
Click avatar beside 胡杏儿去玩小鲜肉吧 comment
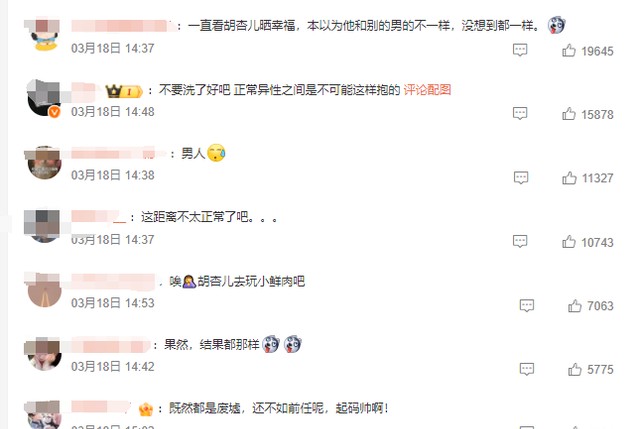pos(44,290)
